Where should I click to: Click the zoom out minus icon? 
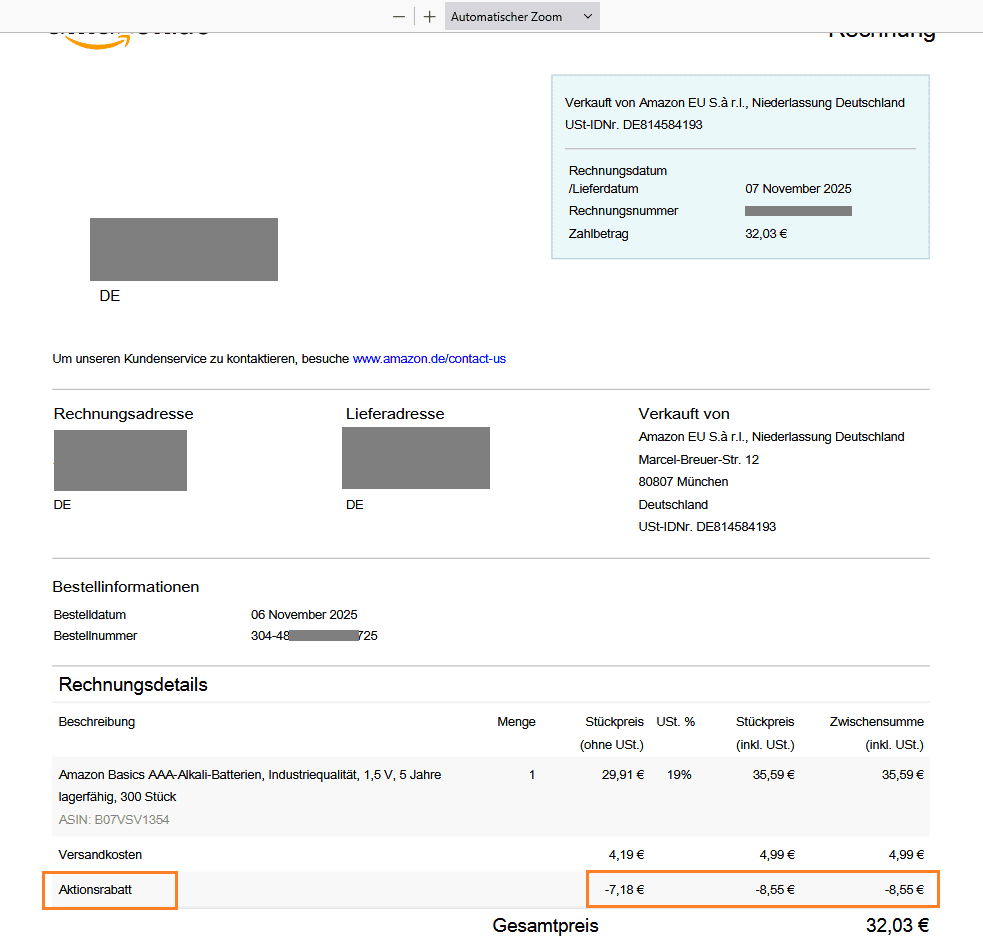point(399,17)
